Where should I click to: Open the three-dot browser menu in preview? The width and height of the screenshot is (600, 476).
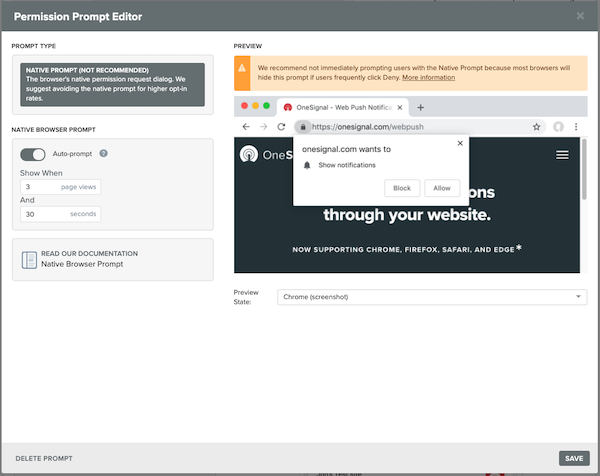coord(576,127)
